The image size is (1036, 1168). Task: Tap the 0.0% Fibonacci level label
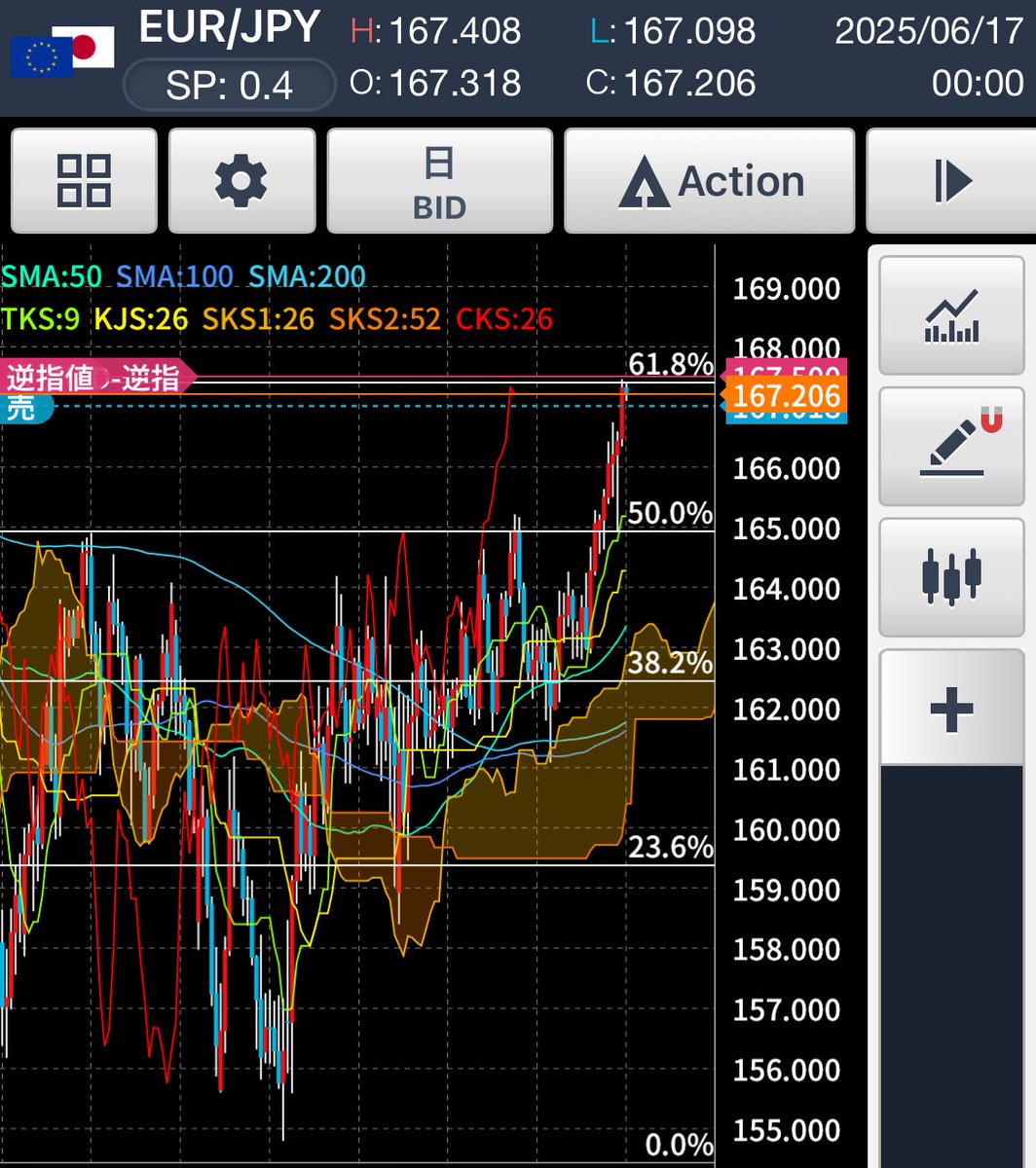tap(680, 1144)
